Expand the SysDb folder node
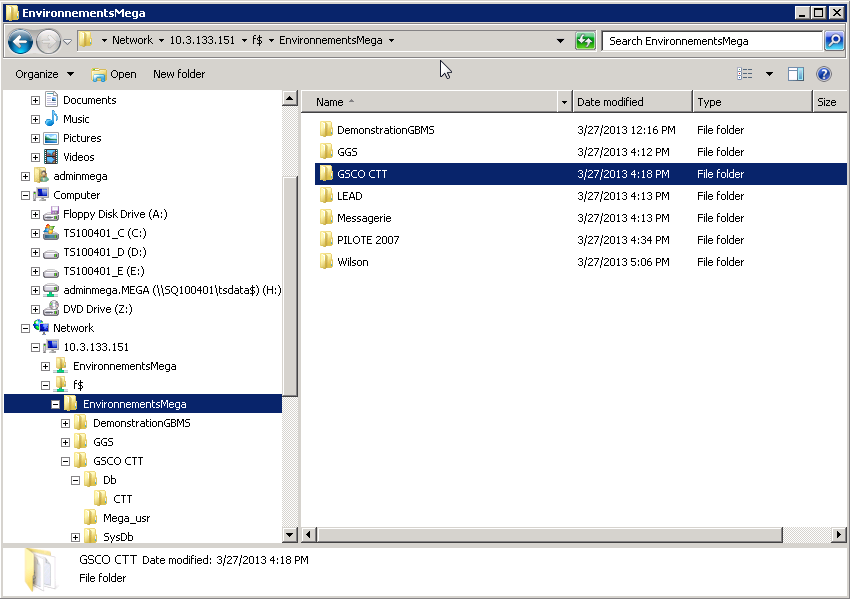The image size is (850, 599). 76,537
